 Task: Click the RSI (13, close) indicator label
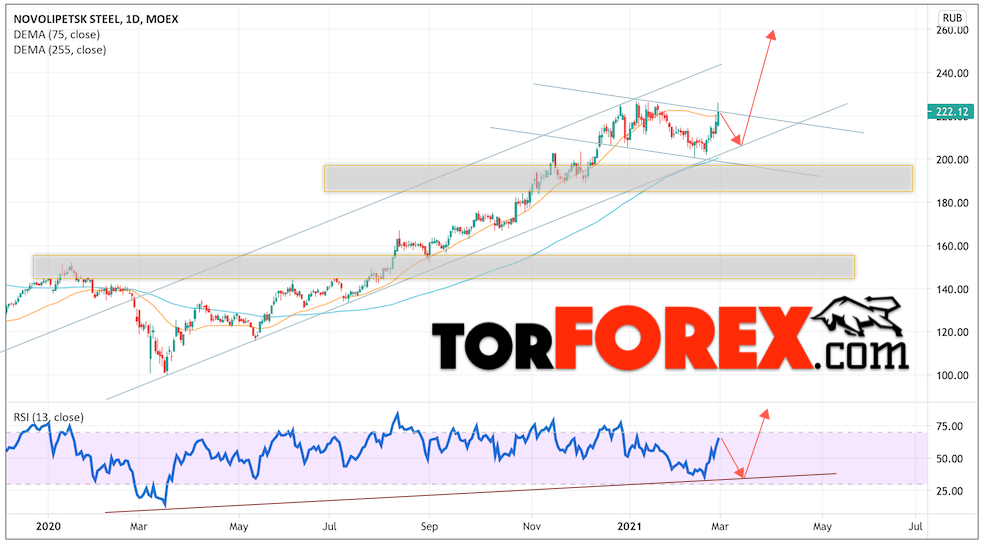pyautogui.click(x=48, y=417)
